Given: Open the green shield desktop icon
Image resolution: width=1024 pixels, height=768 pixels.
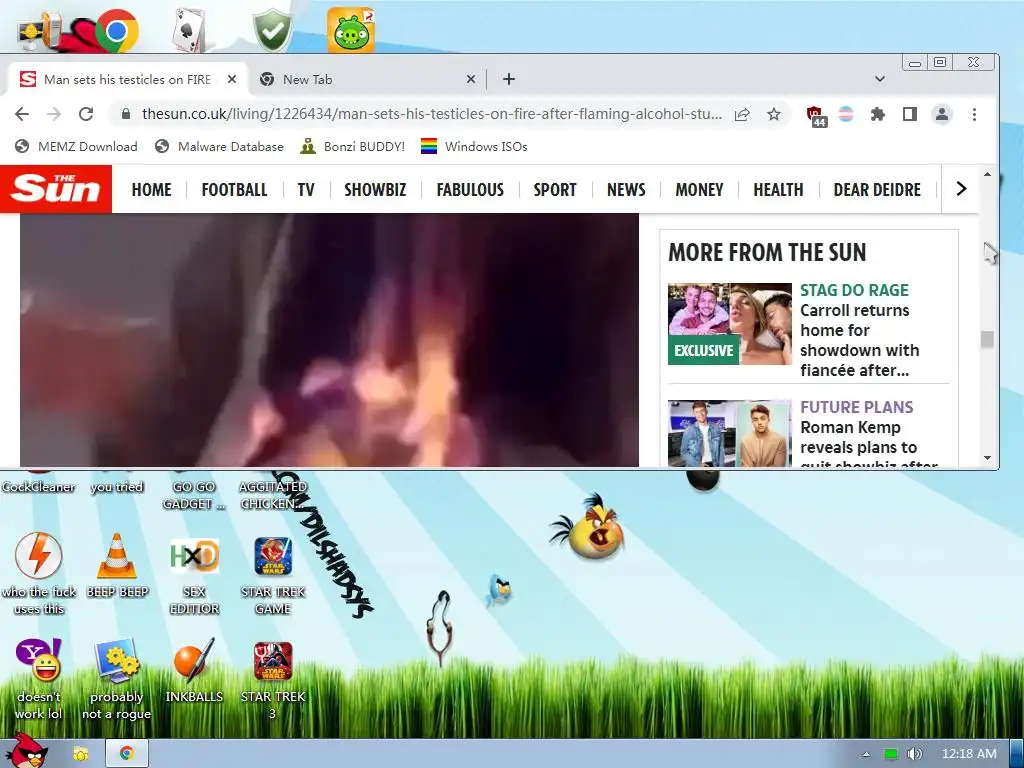Looking at the screenshot, I should coord(272,30).
